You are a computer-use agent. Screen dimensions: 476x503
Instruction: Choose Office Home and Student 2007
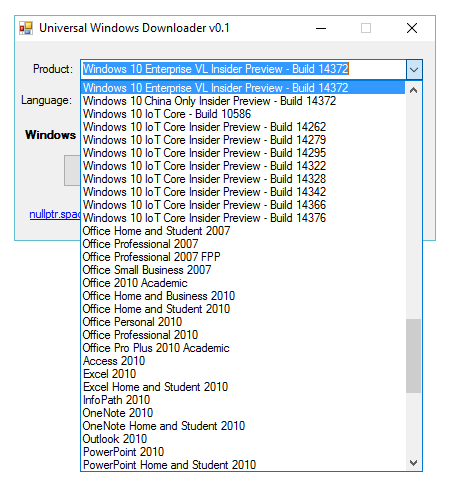243,231
